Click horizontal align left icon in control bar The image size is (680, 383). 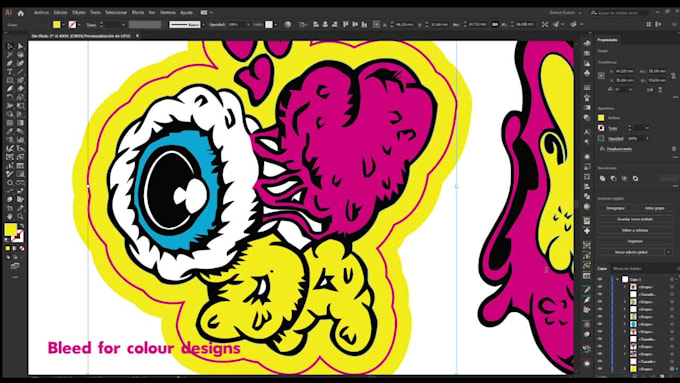(x=315, y=25)
